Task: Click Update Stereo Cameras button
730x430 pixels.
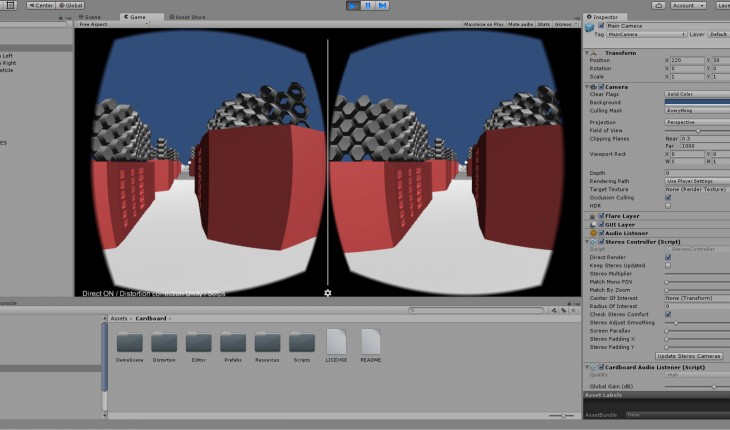Action: (688, 355)
